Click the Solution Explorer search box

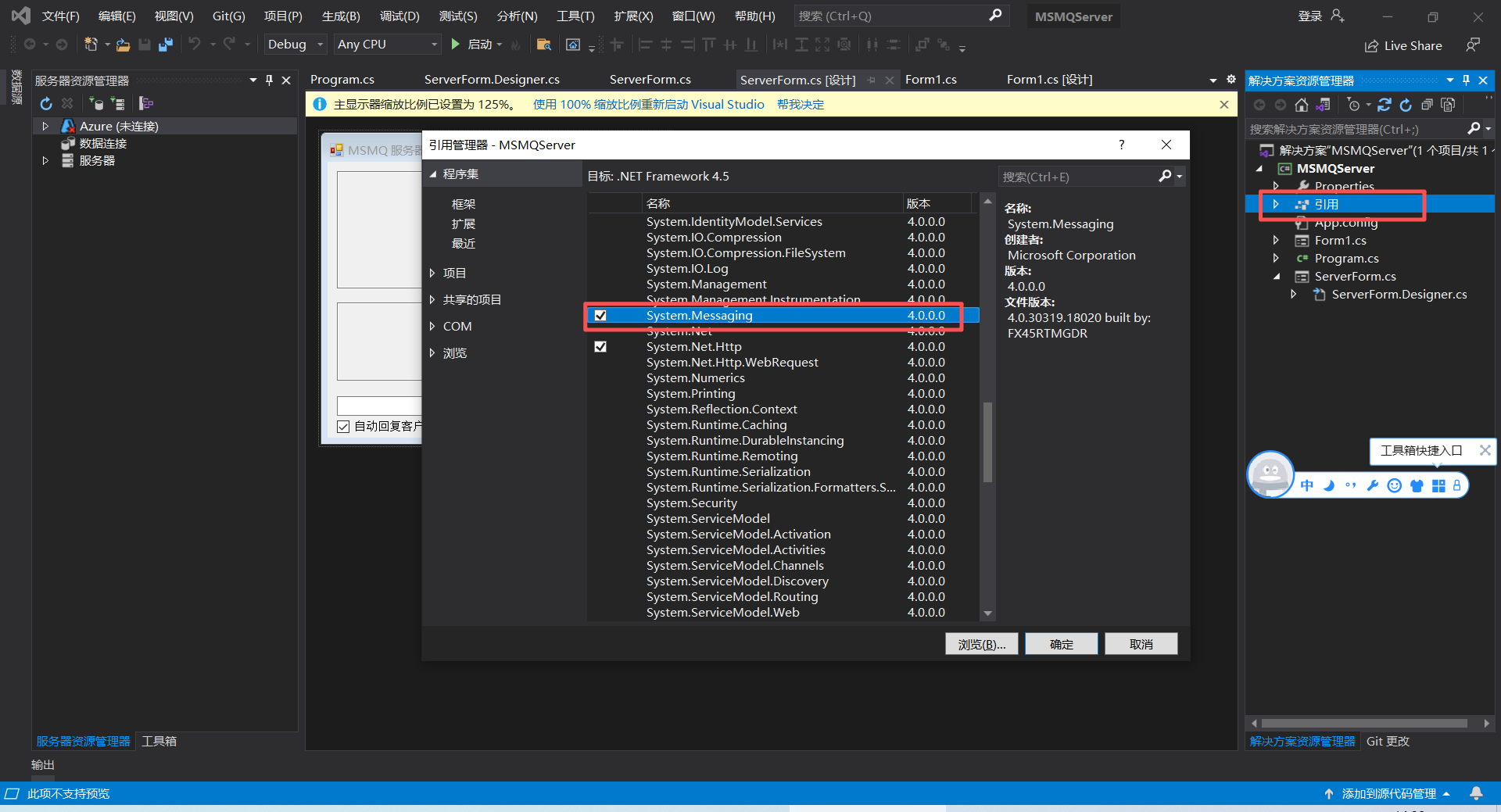pyautogui.click(x=1356, y=129)
